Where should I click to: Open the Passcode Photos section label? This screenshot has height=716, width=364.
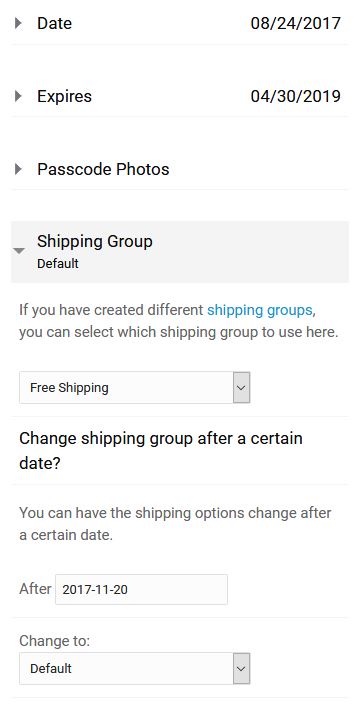click(103, 169)
